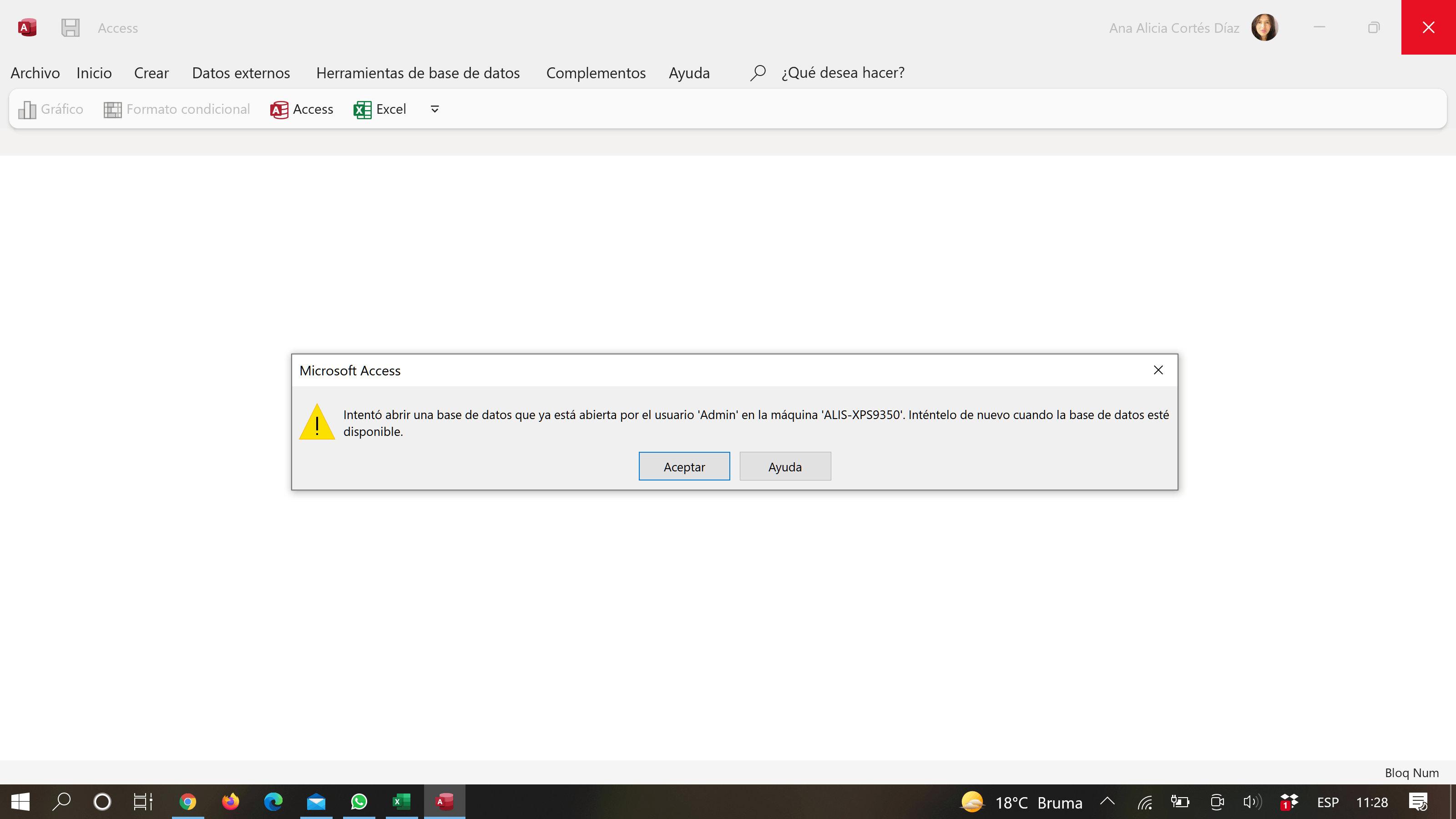1456x819 pixels.
Task: Click the ¿Qué desea hacer? search field
Action: tap(843, 73)
